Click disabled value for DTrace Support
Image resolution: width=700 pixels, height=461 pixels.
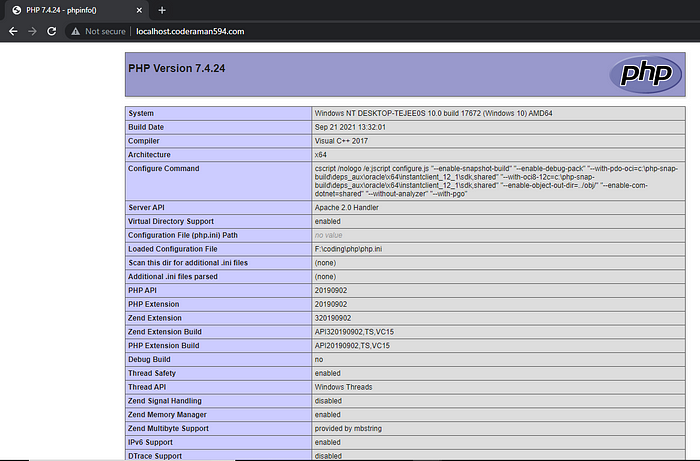click(328, 456)
